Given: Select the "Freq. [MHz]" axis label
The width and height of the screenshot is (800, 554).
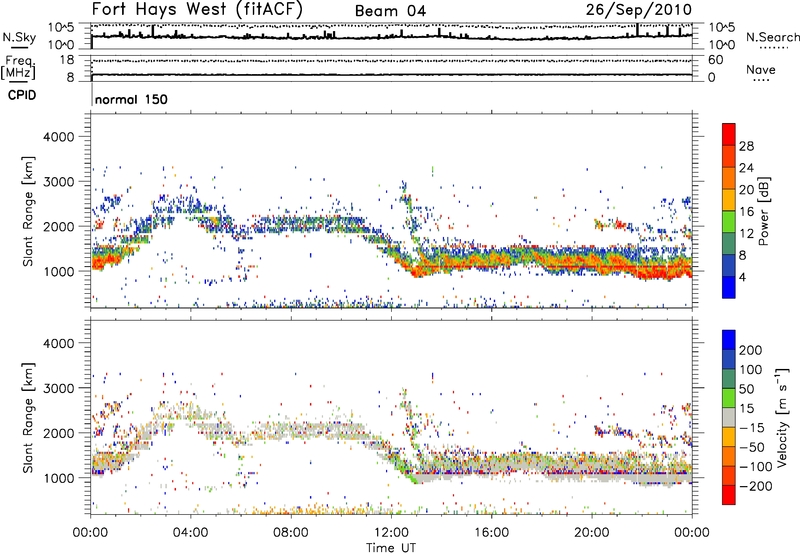Looking at the screenshot, I should 18,67.
